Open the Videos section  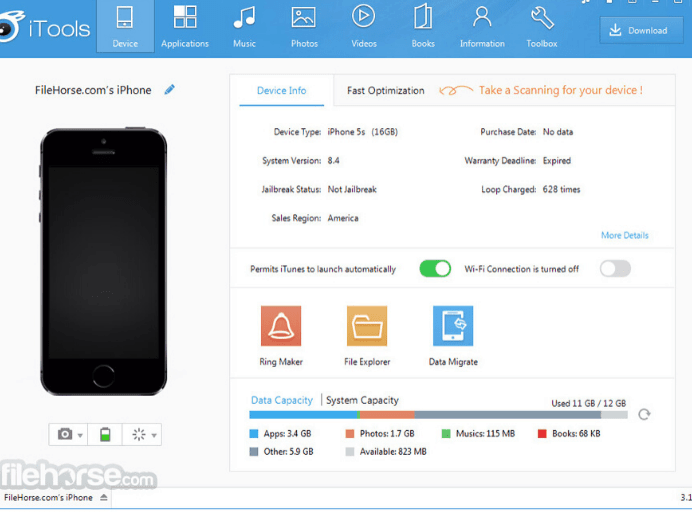[x=364, y=26]
